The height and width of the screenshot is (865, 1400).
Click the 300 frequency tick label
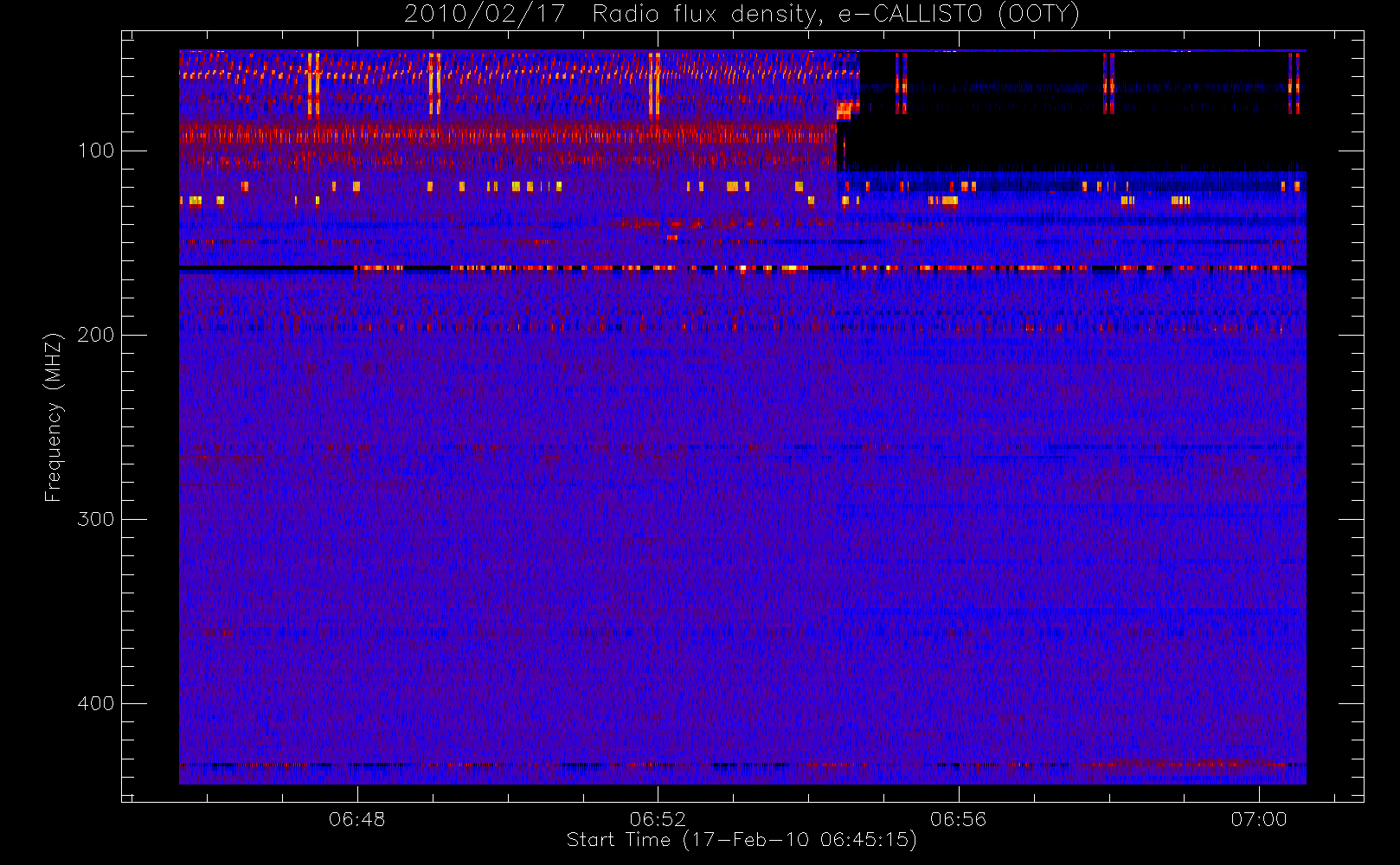[95, 519]
